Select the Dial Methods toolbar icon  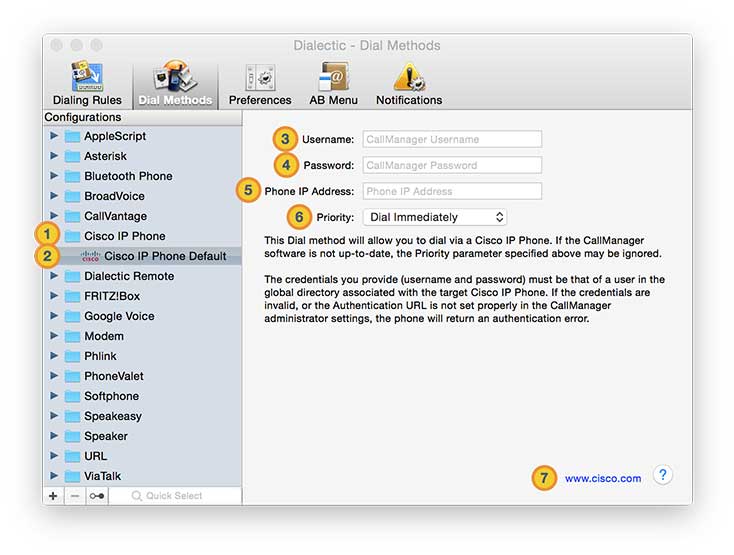[175, 83]
